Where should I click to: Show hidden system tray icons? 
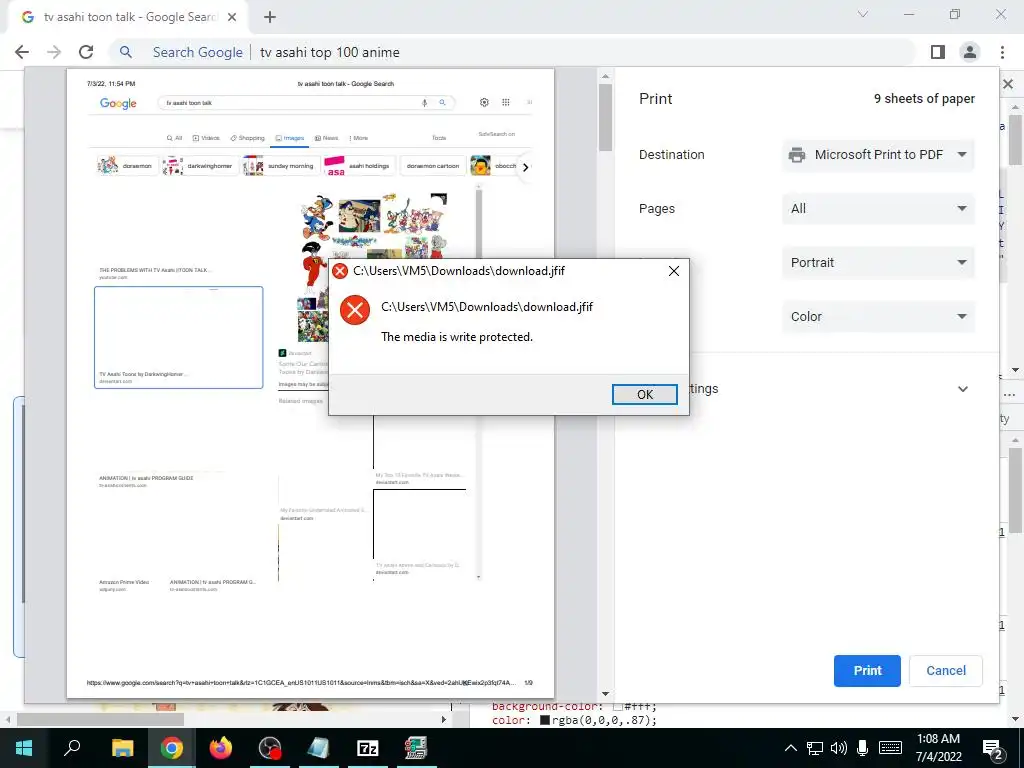coord(790,748)
